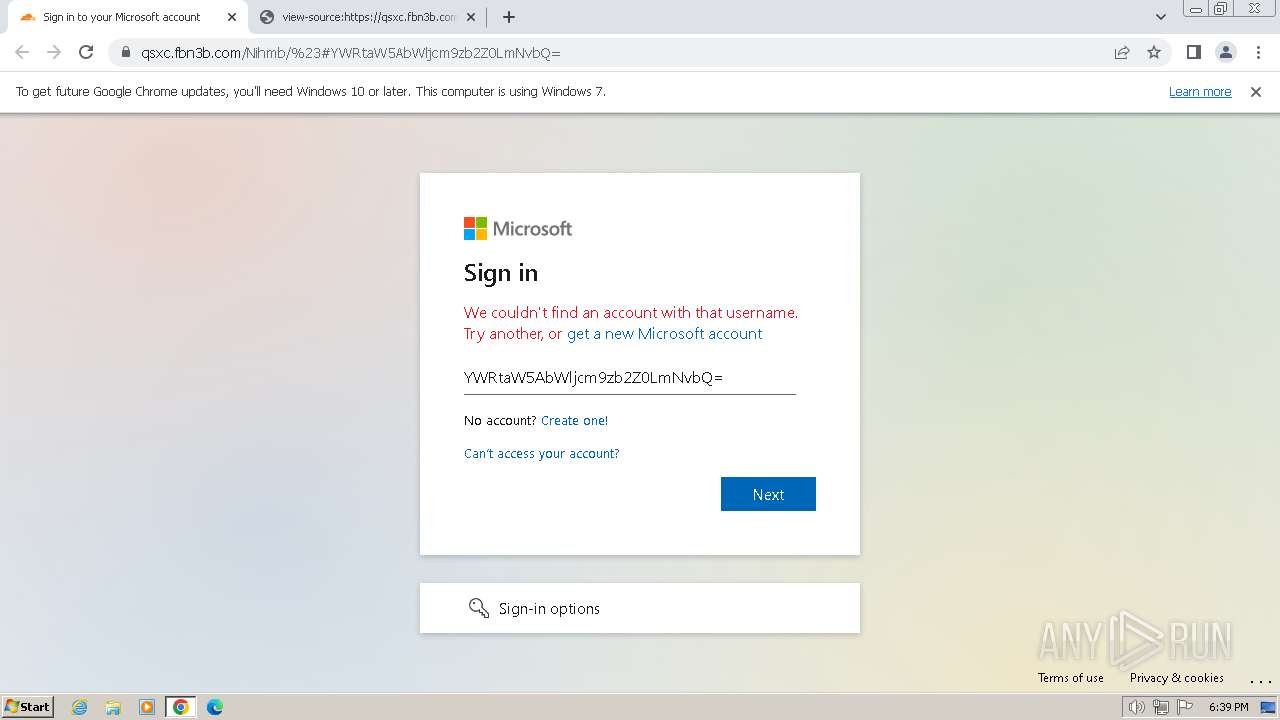Launch Internet Explorer from taskbar
Image resolution: width=1280 pixels, height=720 pixels.
tap(80, 707)
